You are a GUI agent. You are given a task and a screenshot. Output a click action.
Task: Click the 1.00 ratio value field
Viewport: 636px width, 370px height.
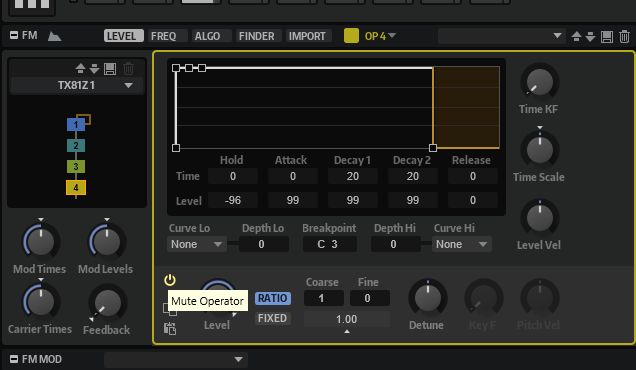tap(347, 319)
